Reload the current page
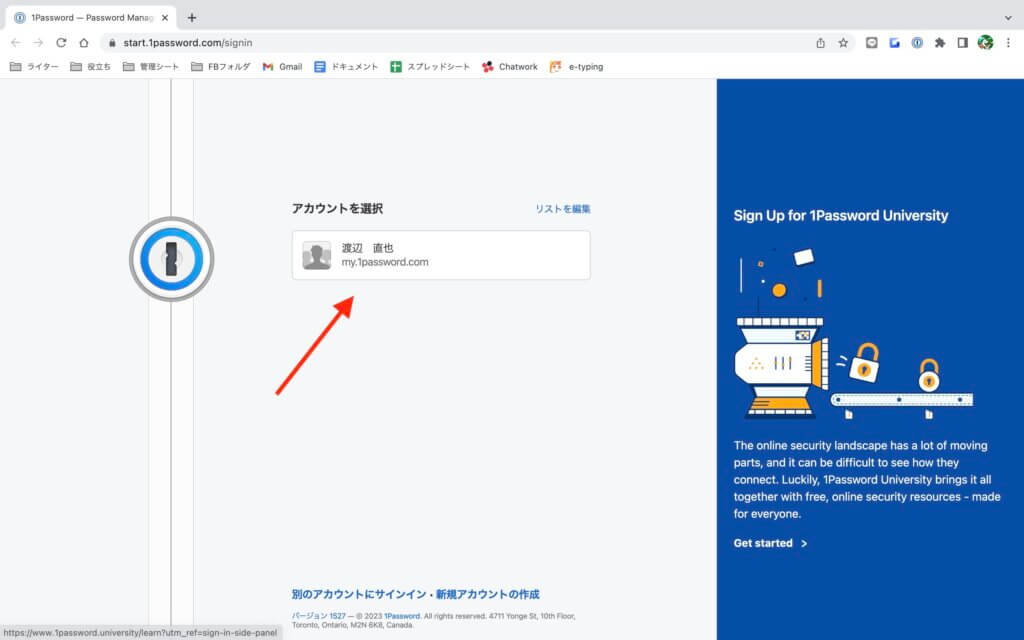Viewport: 1024px width, 640px height. [61, 42]
